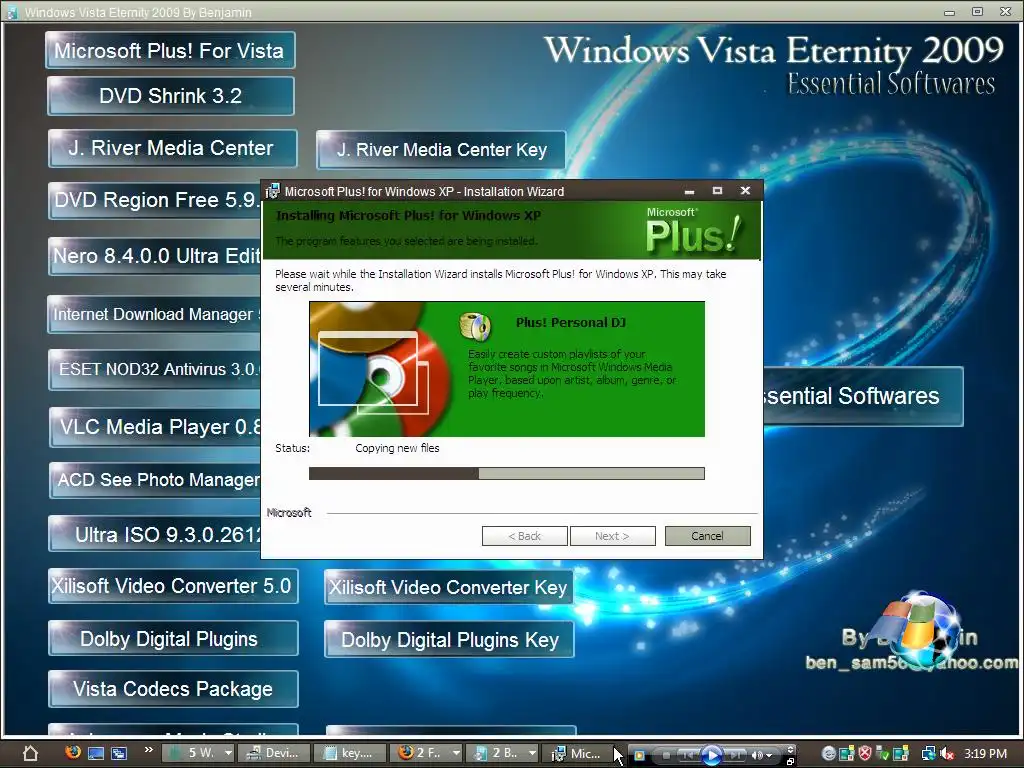Switch to key... notepad taskbar window
Screen dimensions: 1024x768
[349, 753]
